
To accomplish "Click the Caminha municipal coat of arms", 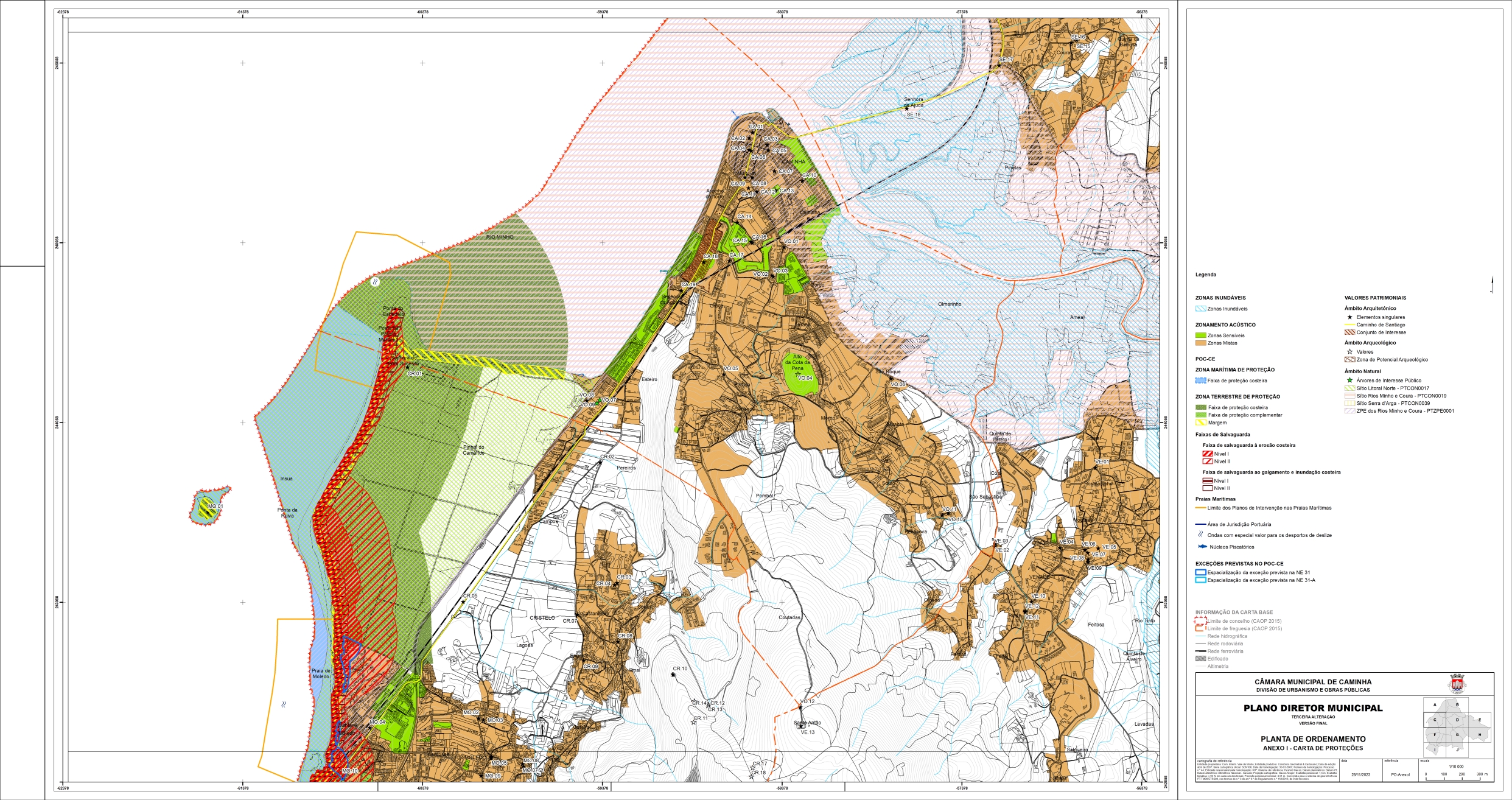I will [1457, 684].
